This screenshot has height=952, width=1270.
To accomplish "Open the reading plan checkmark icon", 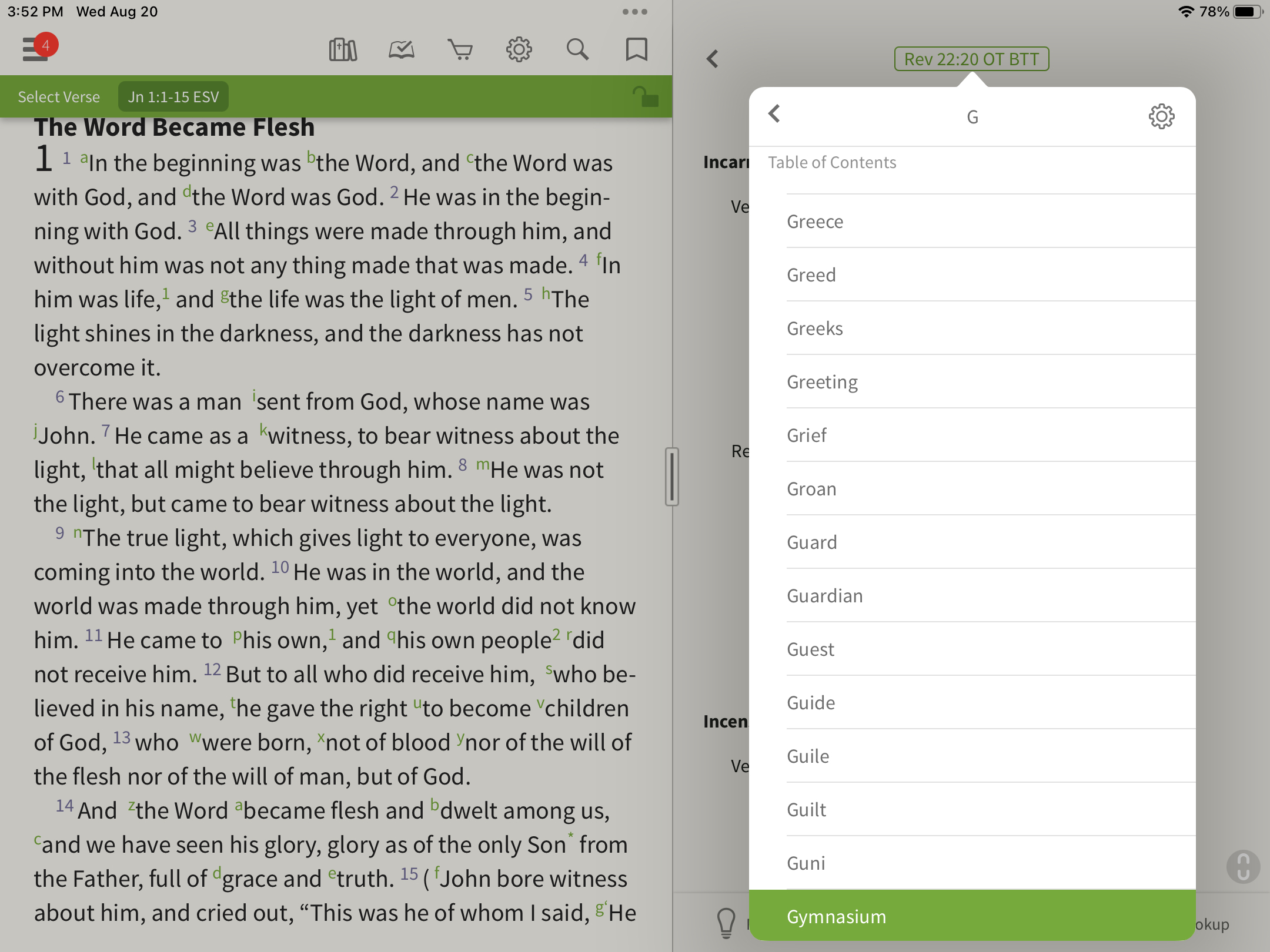I will tap(402, 50).
